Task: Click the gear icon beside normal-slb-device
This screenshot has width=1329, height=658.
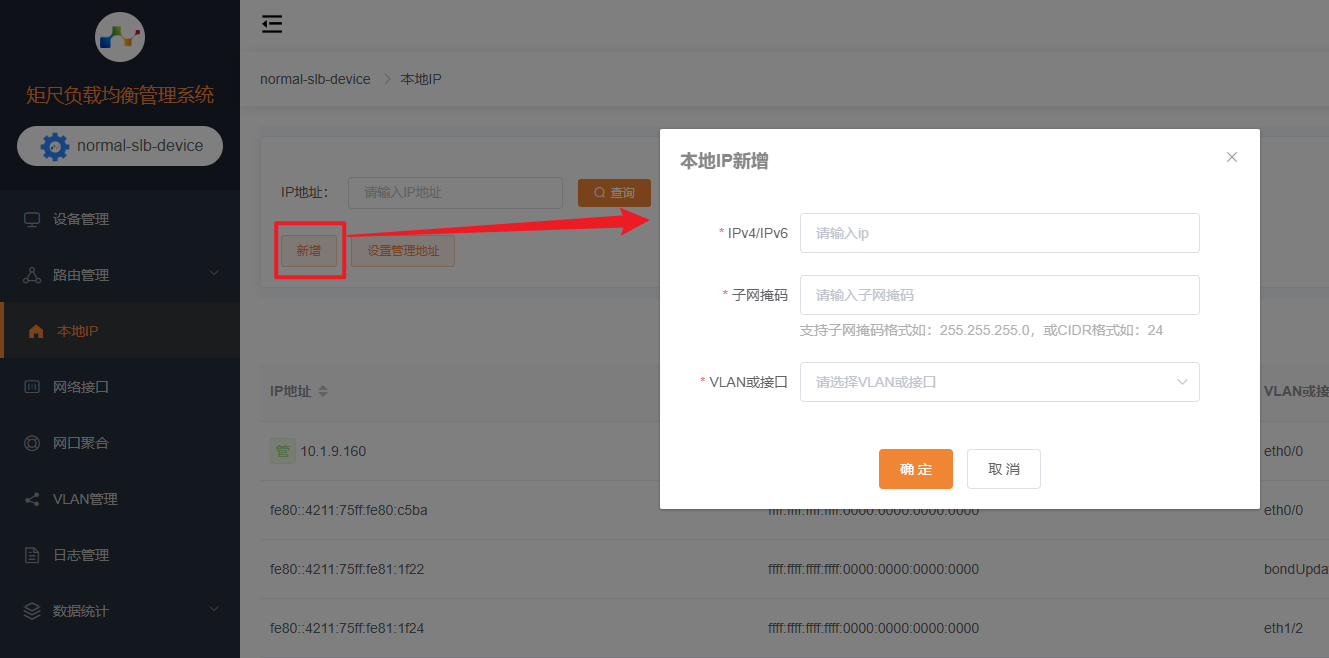Action: 55,146
